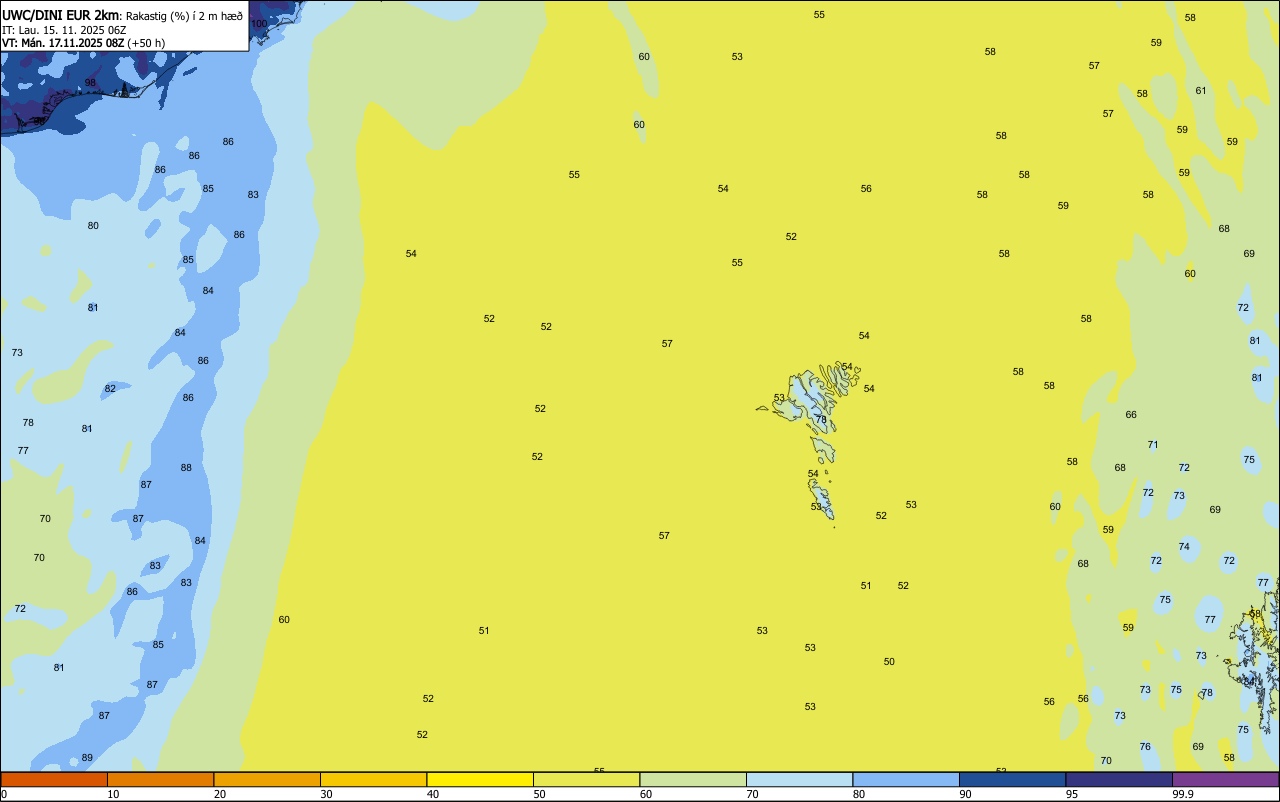The image size is (1280, 802).
Task: Click the purple legend swatch above 99.9
Action: [1225, 779]
